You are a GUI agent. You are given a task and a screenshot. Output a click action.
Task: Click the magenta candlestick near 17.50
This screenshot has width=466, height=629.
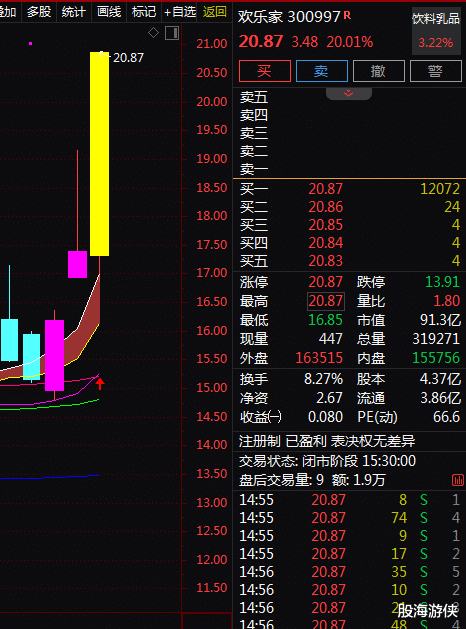click(77, 264)
